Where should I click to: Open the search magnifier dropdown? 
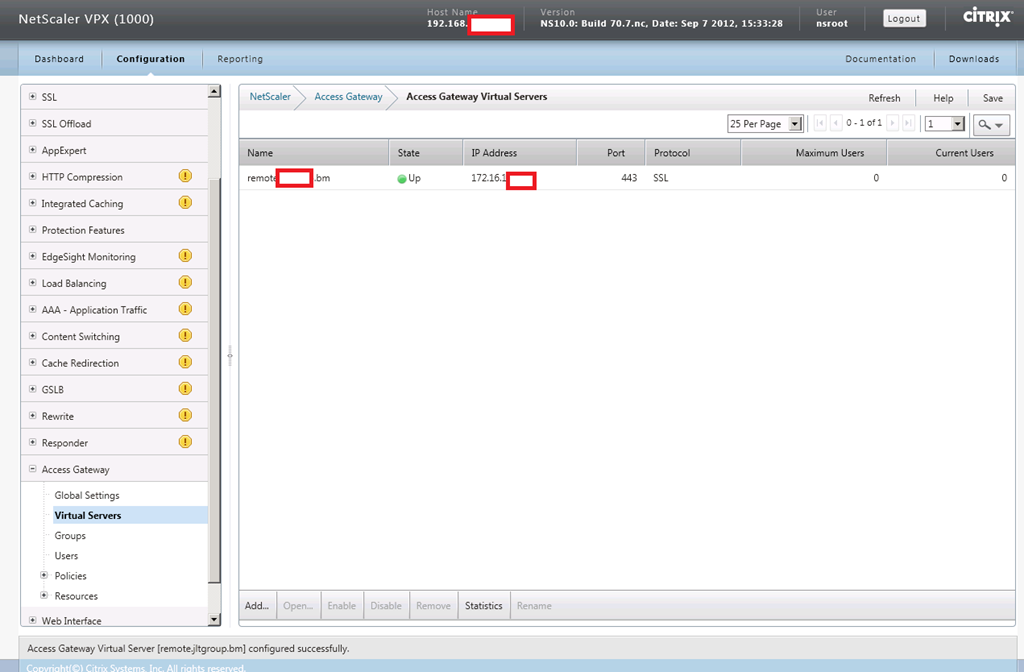[991, 124]
